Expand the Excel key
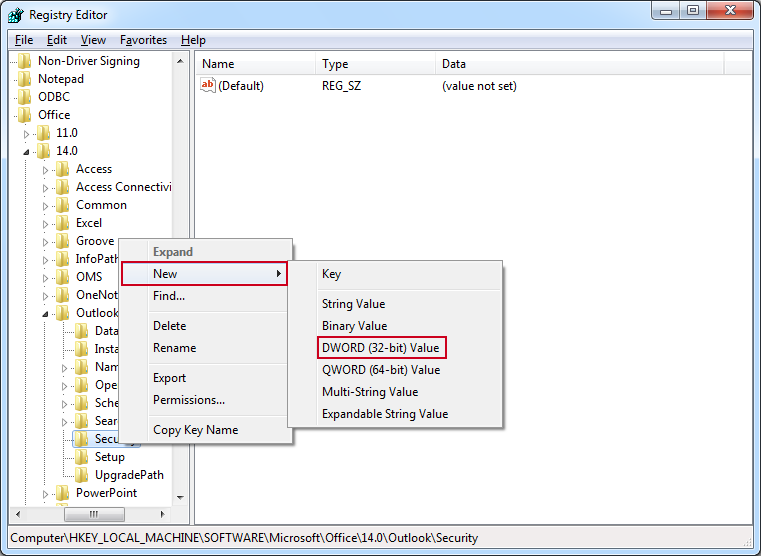 (45, 224)
